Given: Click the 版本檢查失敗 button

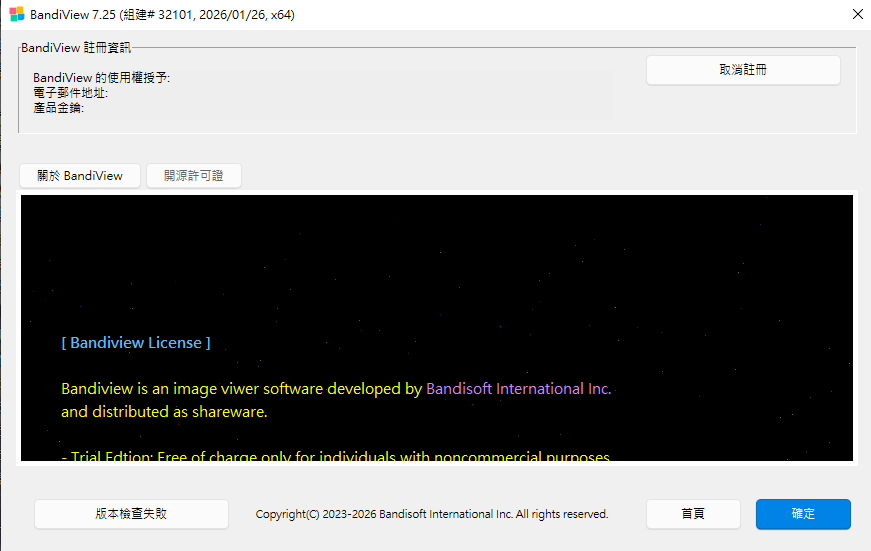Looking at the screenshot, I should (x=131, y=514).
